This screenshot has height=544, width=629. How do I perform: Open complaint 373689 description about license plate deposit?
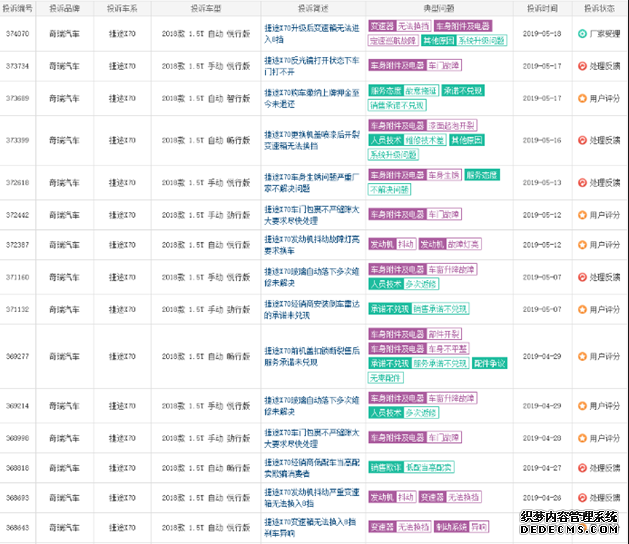coord(312,98)
